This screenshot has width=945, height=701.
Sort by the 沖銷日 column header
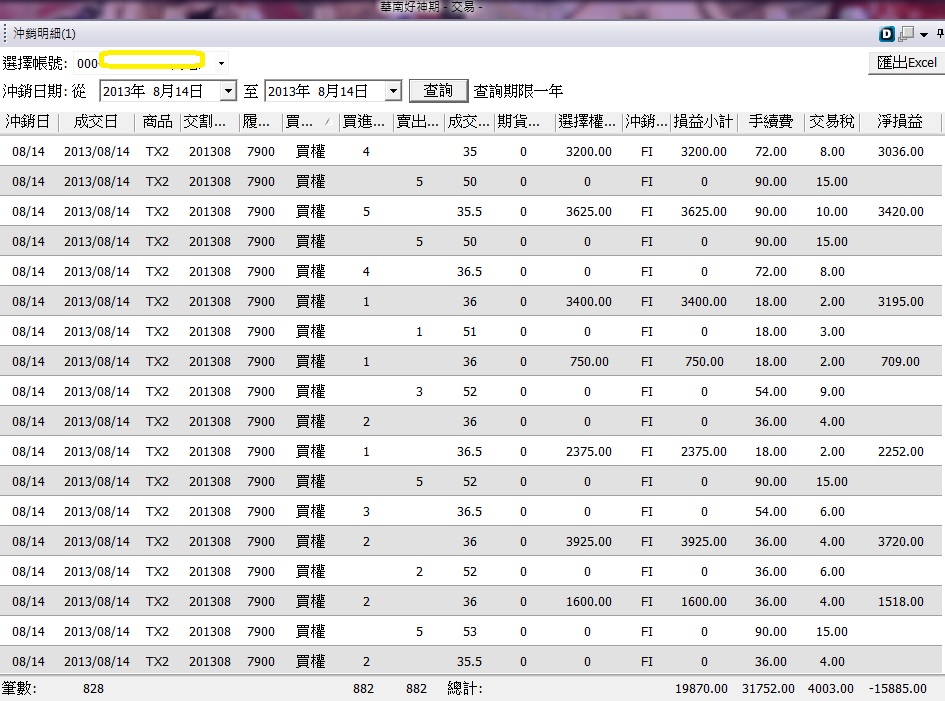[28, 122]
